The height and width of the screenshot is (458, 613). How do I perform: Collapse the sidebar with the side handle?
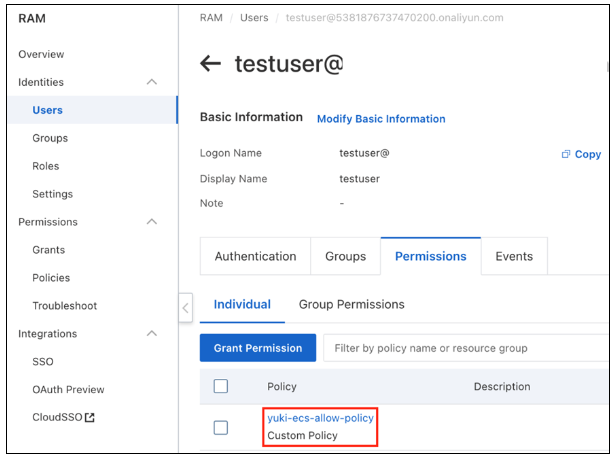point(185,308)
